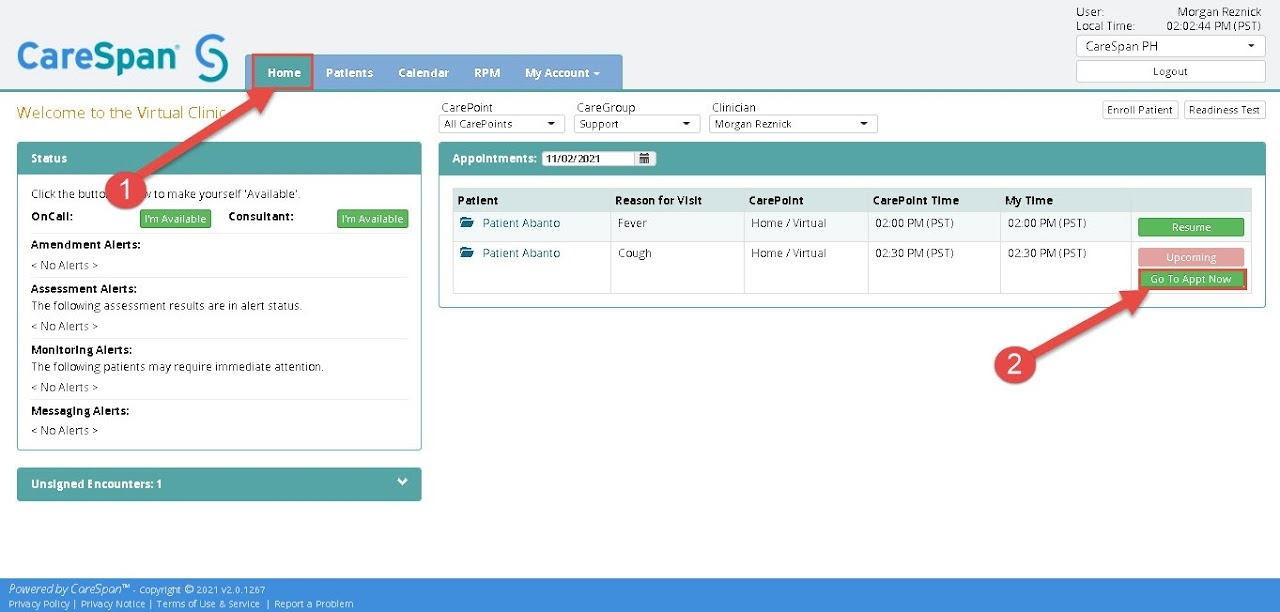Open folder icon for Patient Abanto Cough row
This screenshot has height=612, width=1280.
point(465,253)
